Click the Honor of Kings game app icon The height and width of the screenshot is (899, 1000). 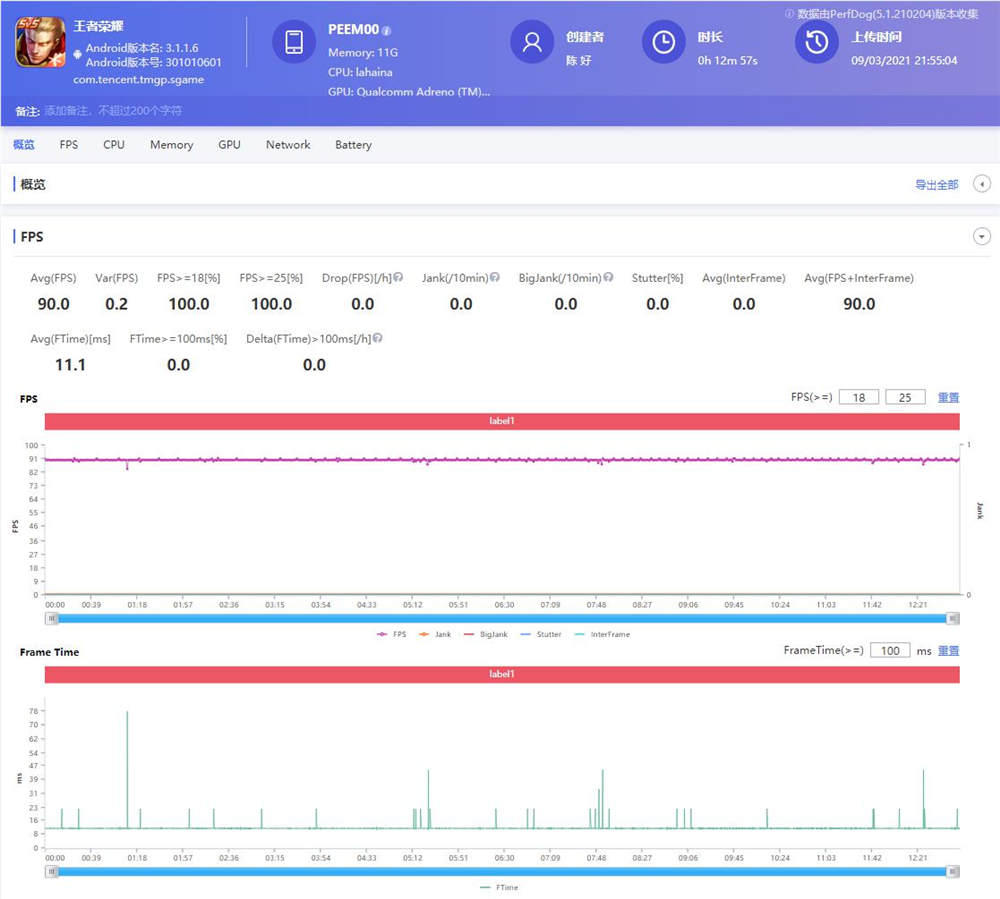coord(40,42)
